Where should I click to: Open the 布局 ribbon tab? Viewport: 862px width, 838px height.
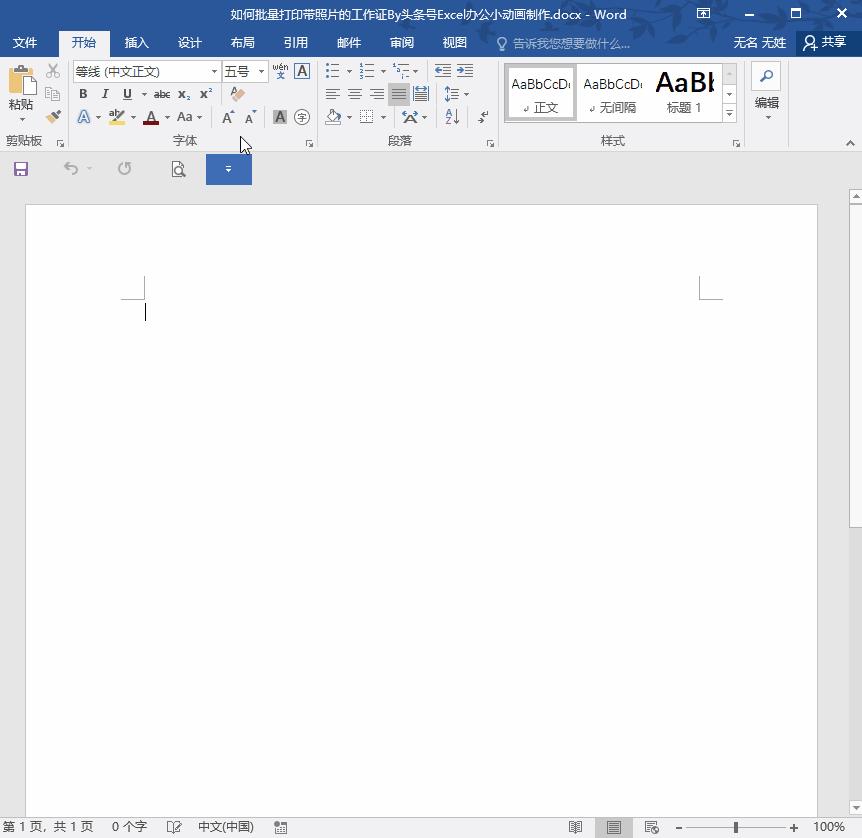click(x=242, y=43)
